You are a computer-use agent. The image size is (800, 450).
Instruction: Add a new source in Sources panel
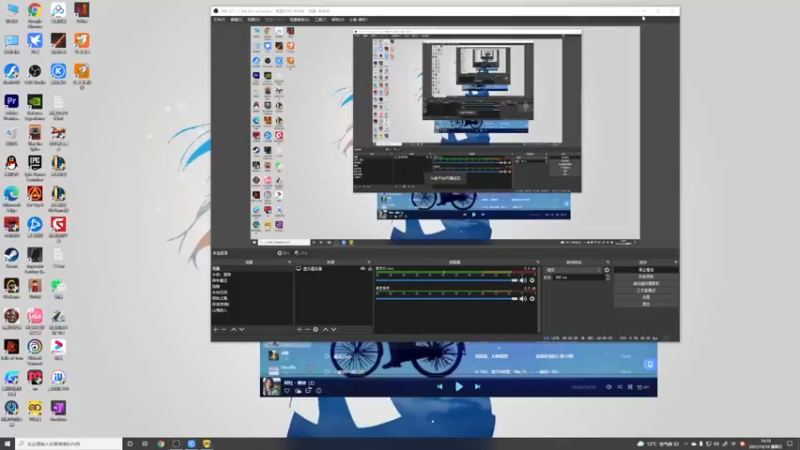299,330
